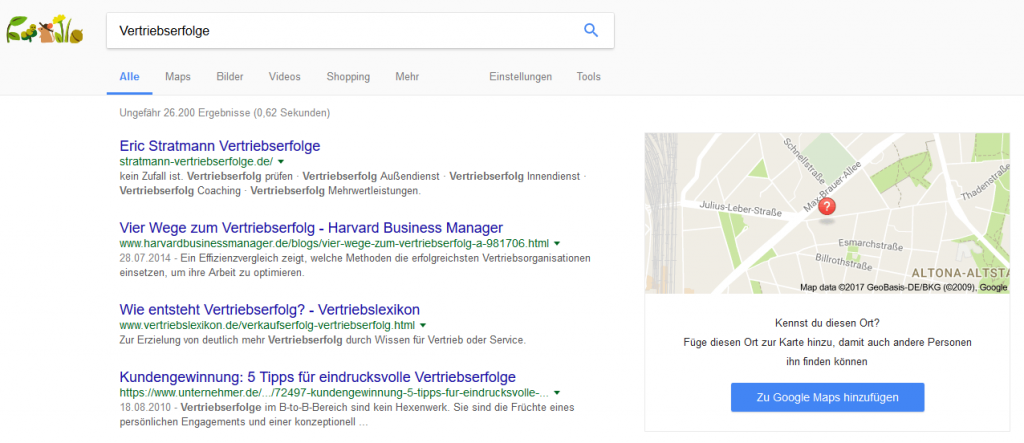Click Zu Google Maps hinzufügen button
Screen dimensions: 1024x443
(x=827, y=397)
